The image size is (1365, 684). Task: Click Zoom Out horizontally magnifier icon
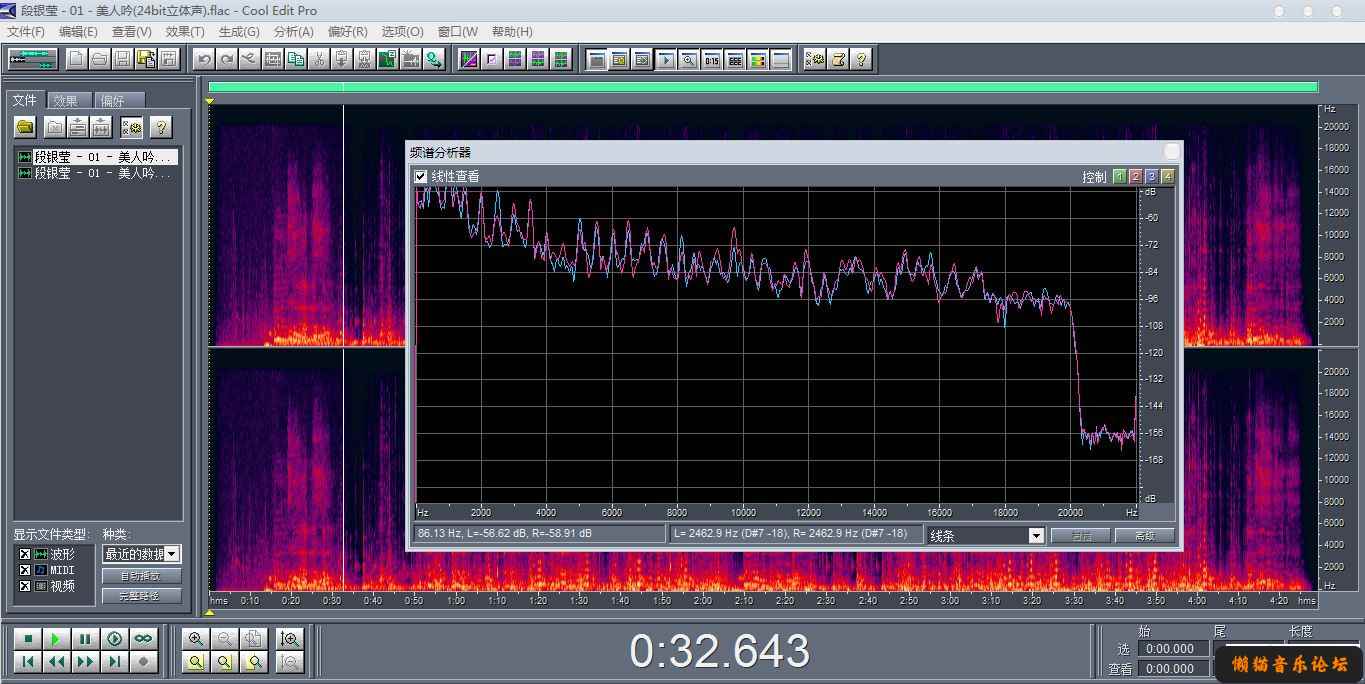225,639
